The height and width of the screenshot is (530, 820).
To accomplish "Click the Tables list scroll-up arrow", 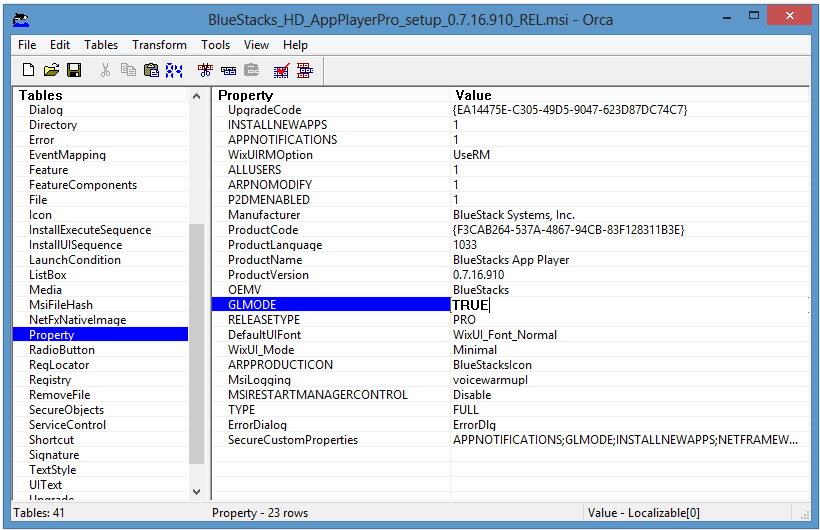I will pyautogui.click(x=197, y=96).
